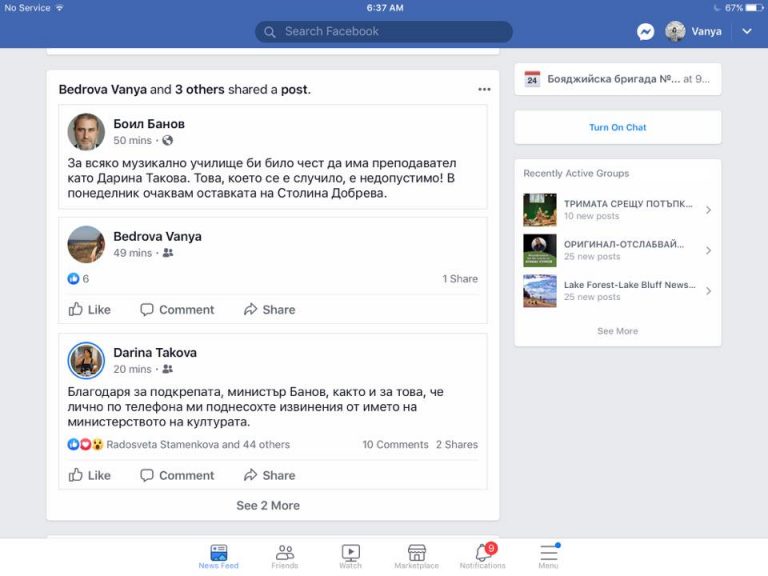The image size is (768, 576).
Task: Click the Search Facebook field
Action: pos(384,32)
